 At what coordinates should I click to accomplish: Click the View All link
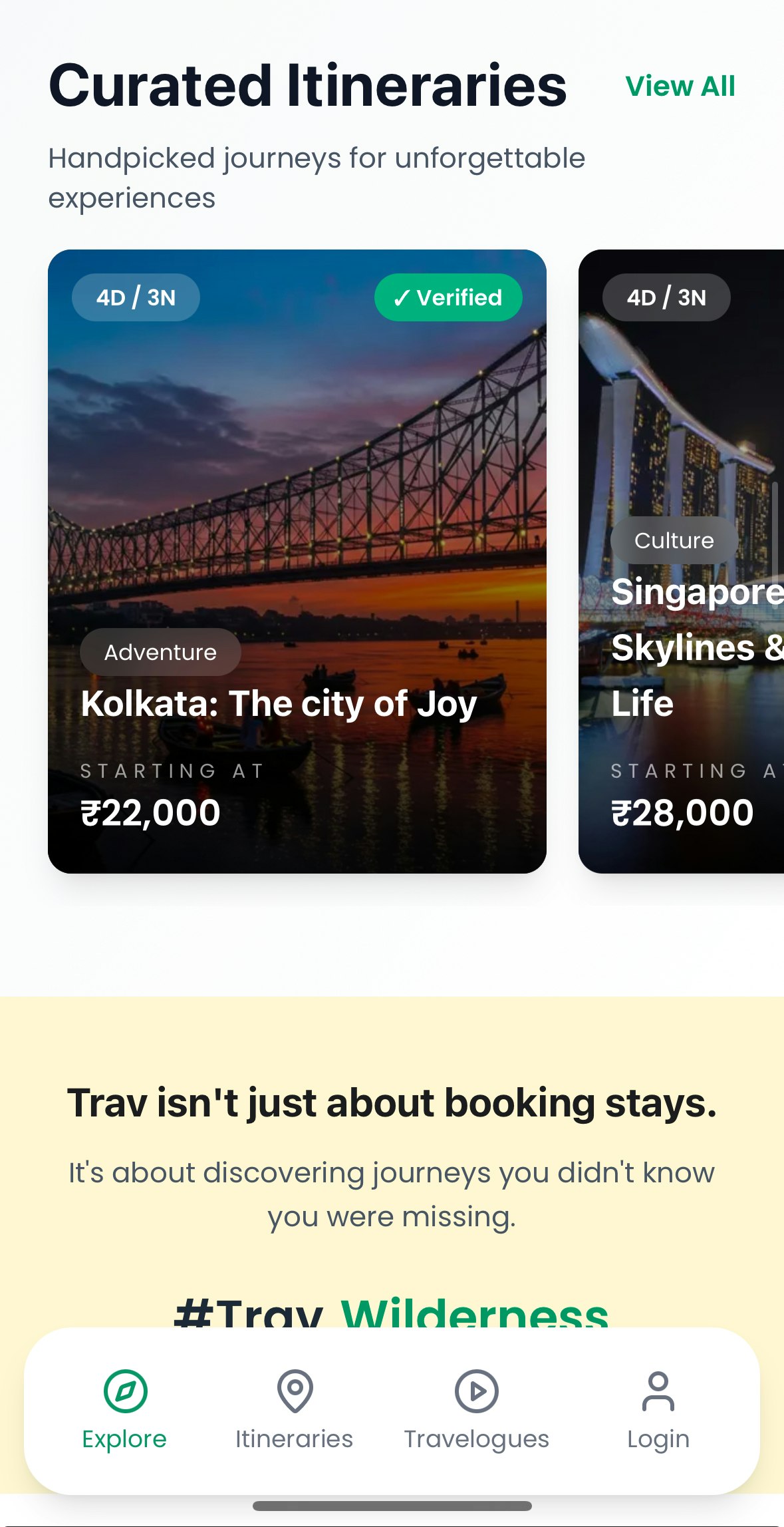click(679, 85)
